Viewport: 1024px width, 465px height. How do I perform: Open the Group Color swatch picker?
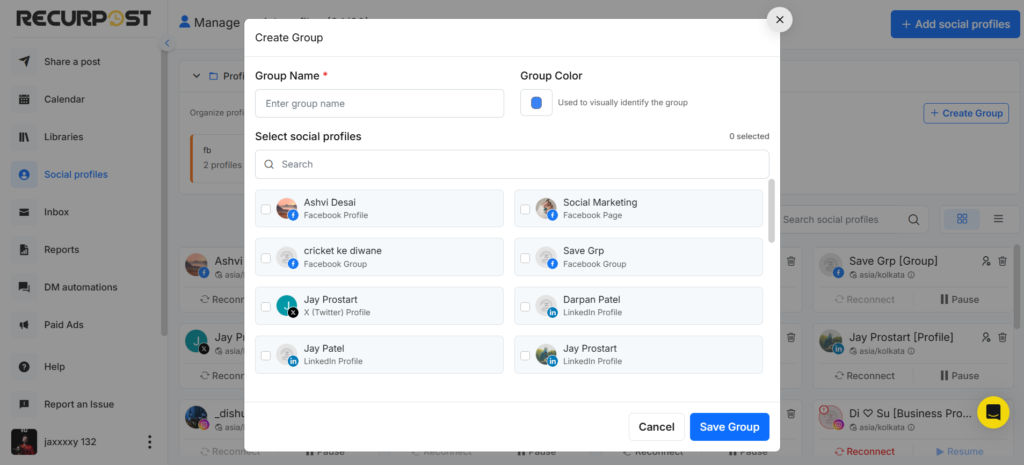(536, 103)
